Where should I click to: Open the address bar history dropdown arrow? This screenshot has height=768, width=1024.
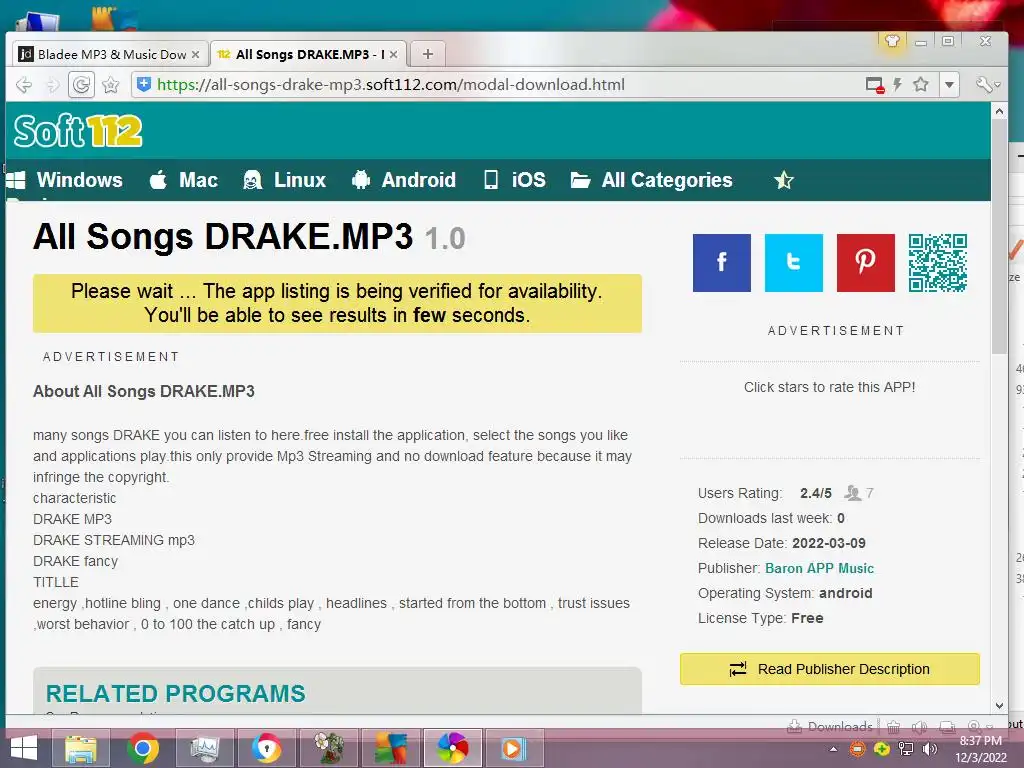click(949, 85)
